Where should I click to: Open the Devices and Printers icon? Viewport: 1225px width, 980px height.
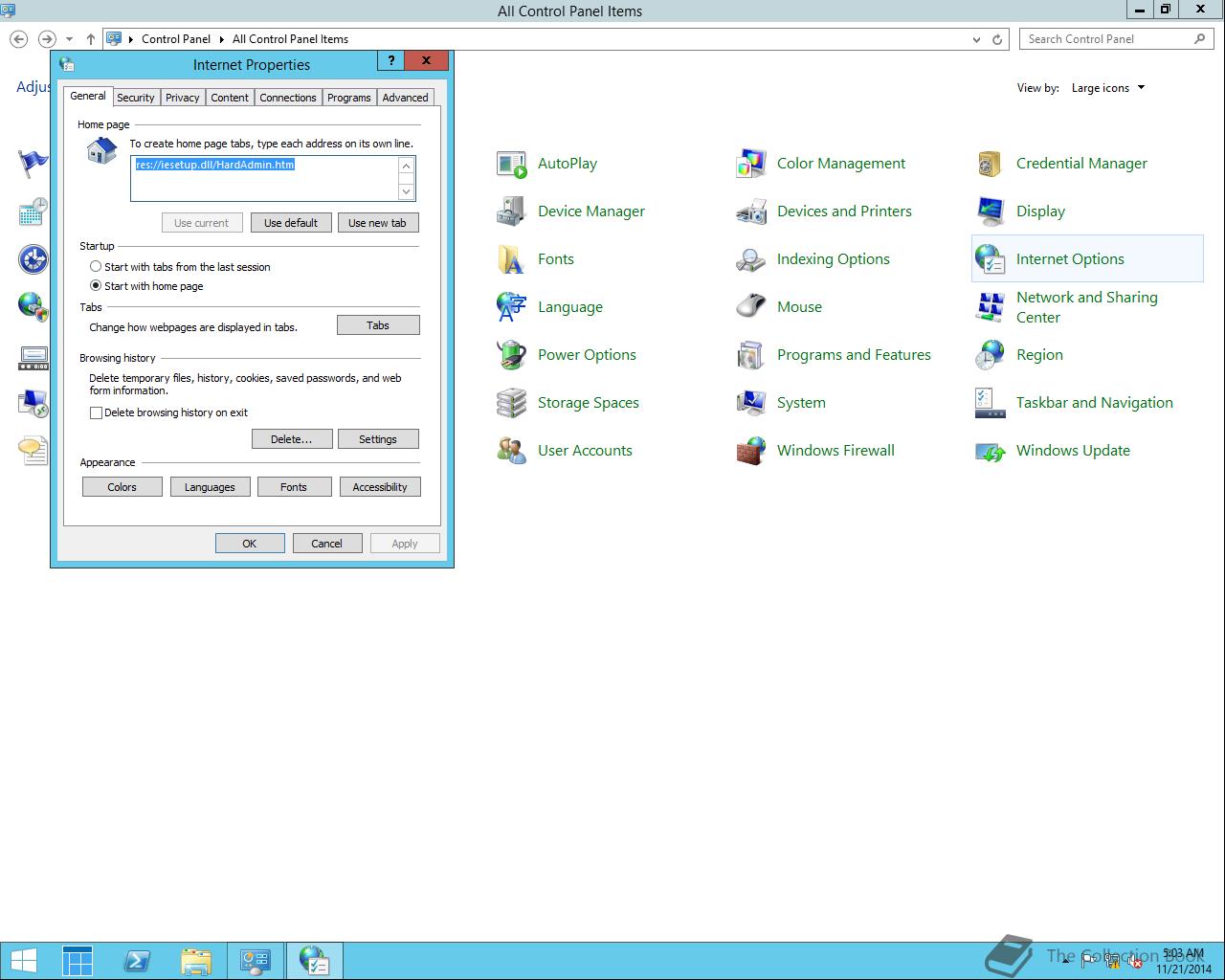click(751, 212)
